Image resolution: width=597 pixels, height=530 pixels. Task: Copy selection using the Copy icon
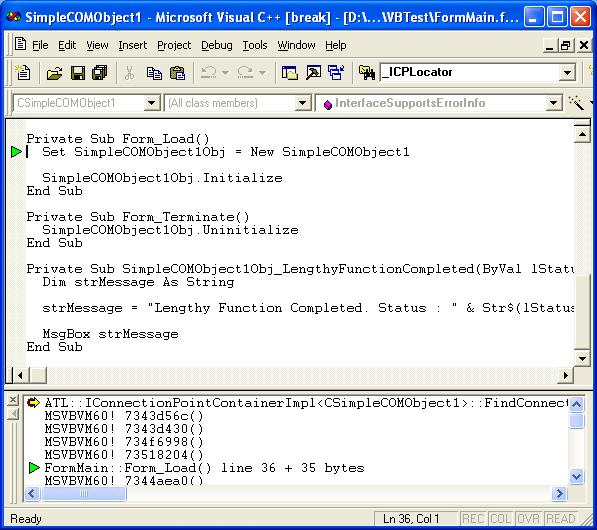154,72
